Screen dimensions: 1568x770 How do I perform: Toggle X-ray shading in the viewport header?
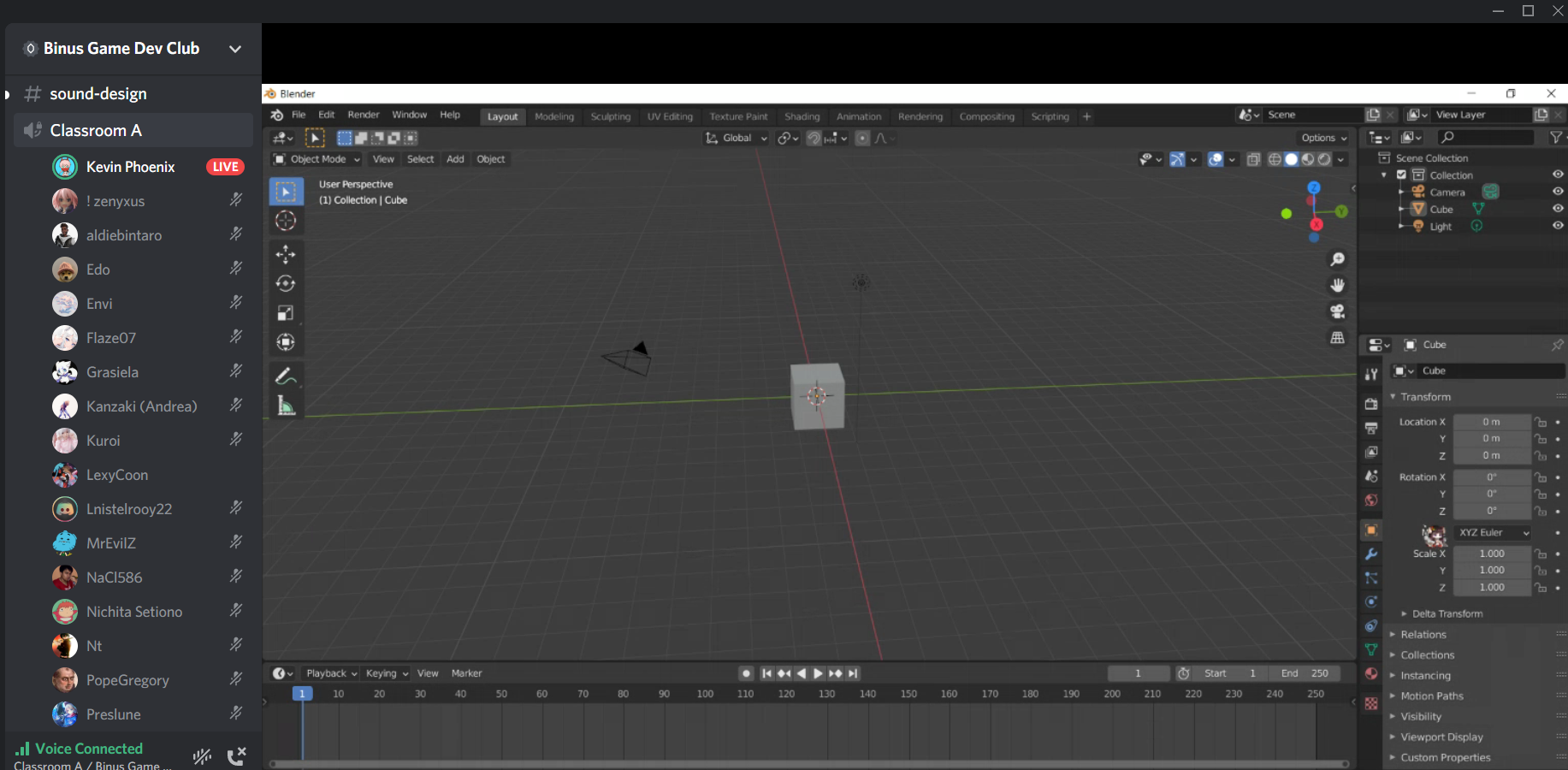point(1254,159)
